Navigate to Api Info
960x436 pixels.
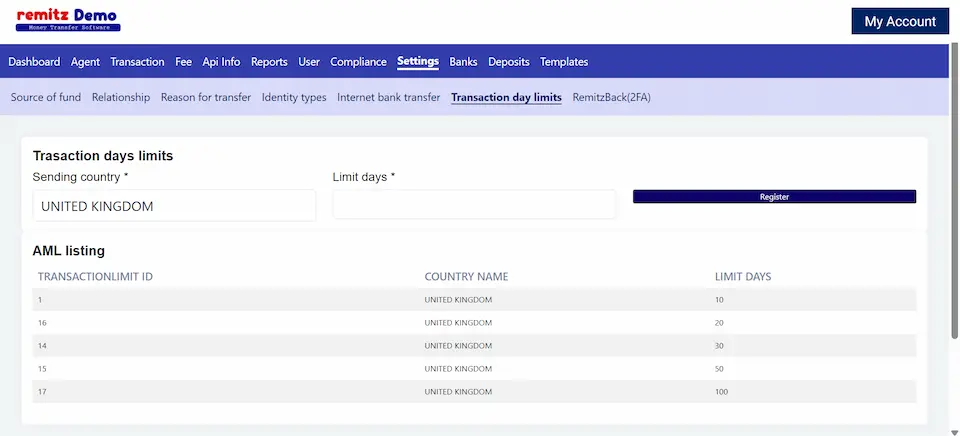[x=221, y=62]
